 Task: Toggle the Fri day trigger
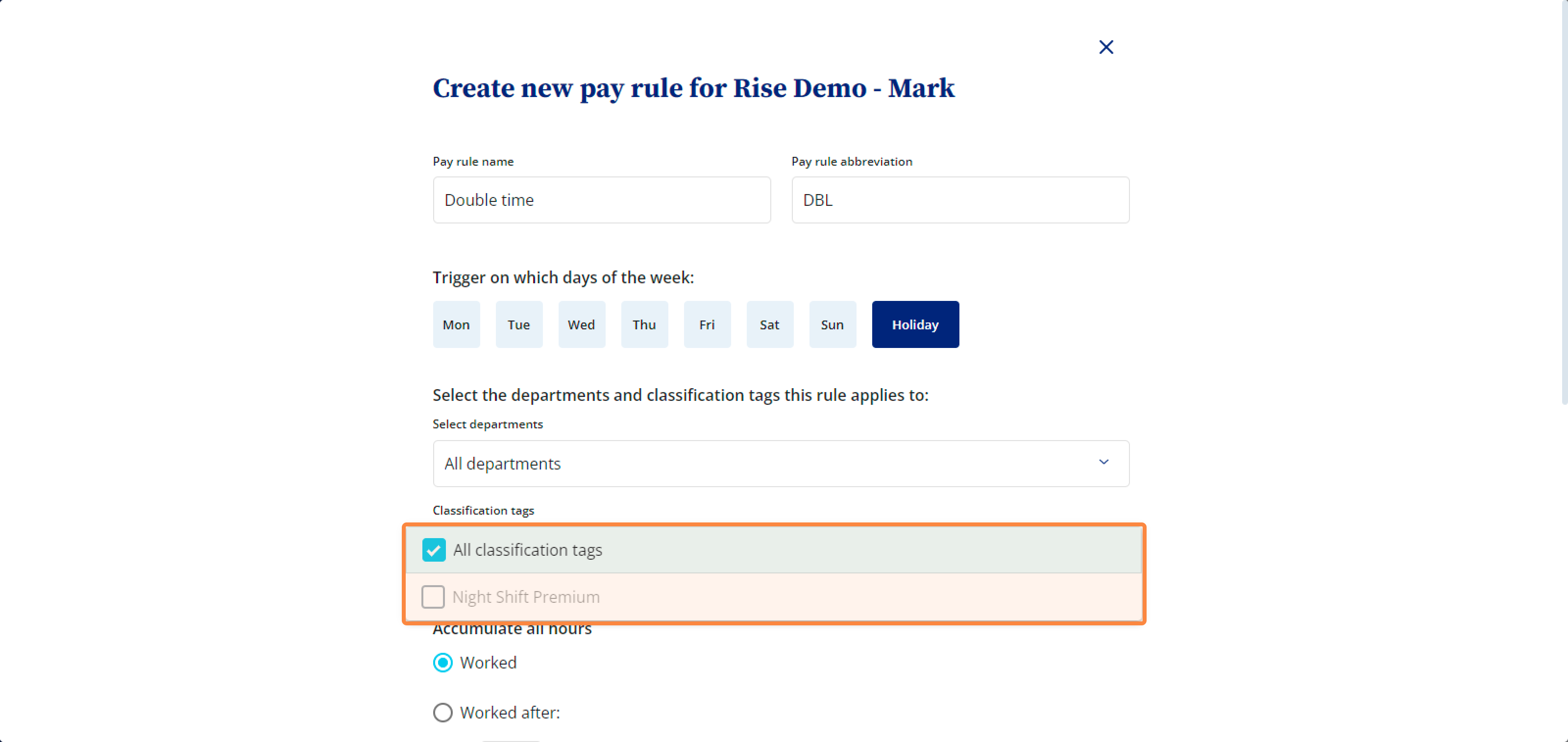click(x=707, y=324)
